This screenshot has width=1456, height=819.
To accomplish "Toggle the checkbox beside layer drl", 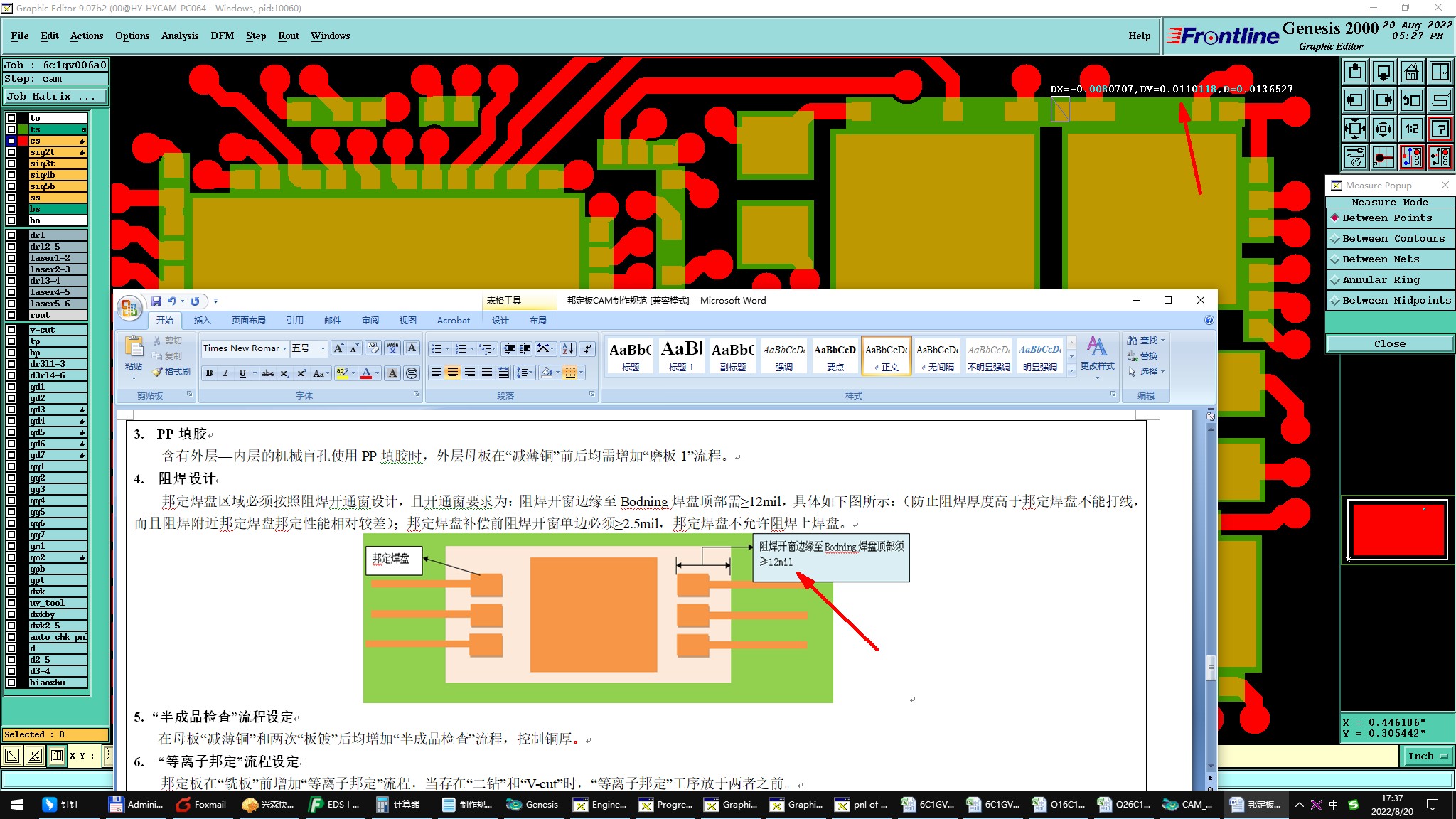I will pos(11,235).
